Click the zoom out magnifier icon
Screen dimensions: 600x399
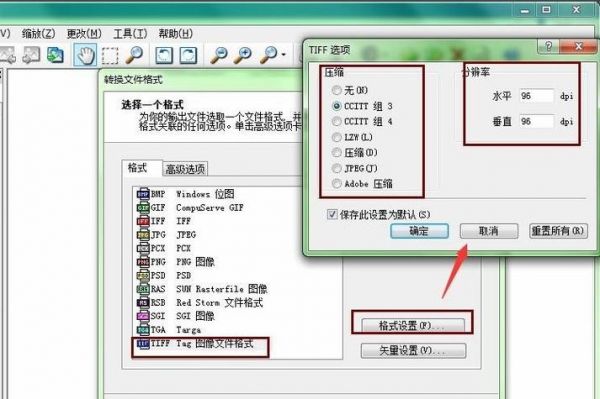coord(218,55)
